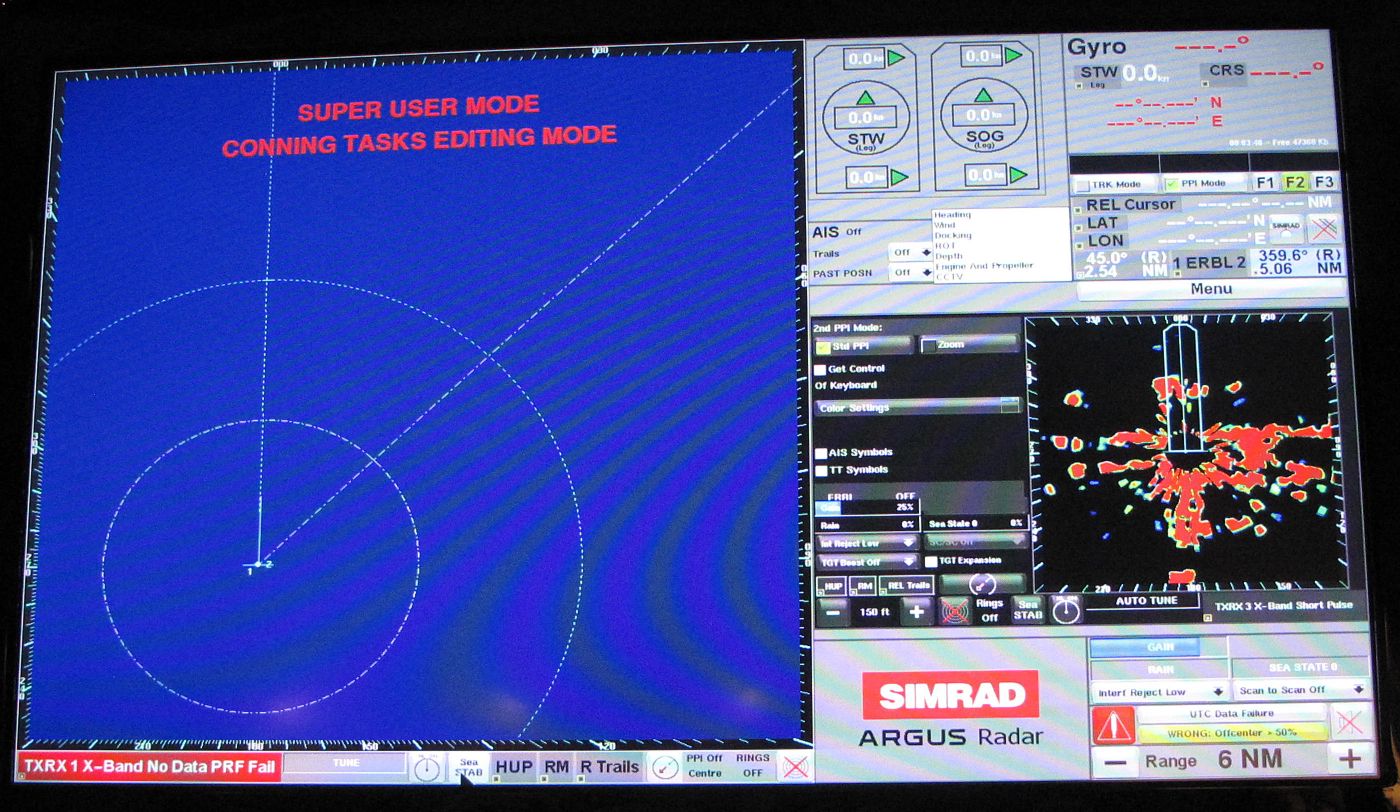Click WRONG: Offcenter > 50% warning message
Image resolution: width=1400 pixels, height=812 pixels.
coord(1232,732)
